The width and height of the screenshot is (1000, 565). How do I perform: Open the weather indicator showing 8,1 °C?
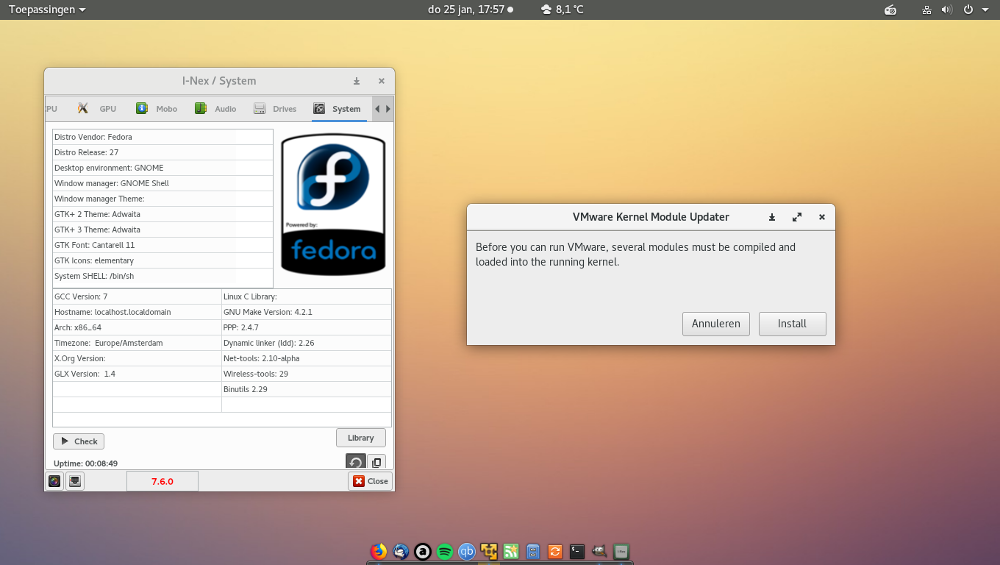pos(562,10)
